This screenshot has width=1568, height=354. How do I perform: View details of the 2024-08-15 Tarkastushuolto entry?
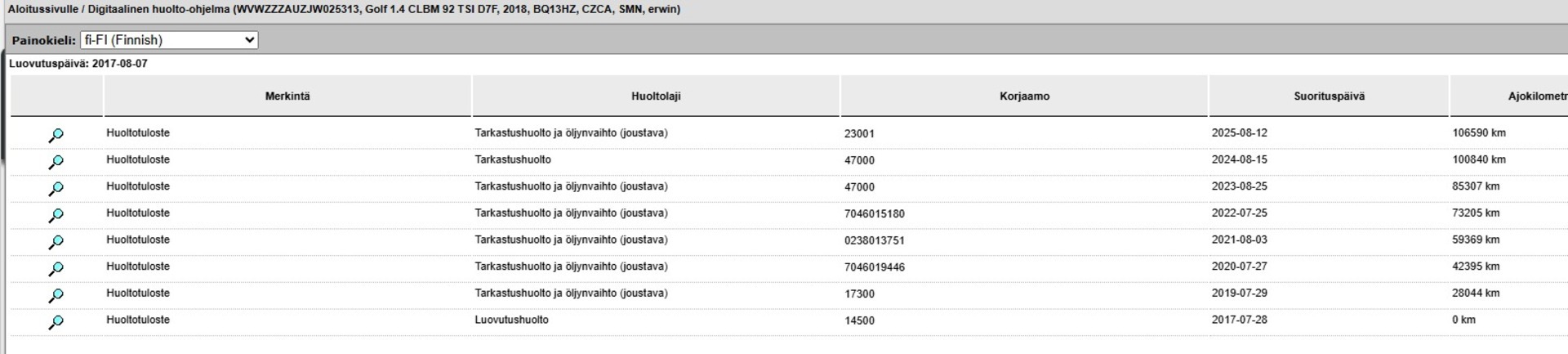coord(56,162)
